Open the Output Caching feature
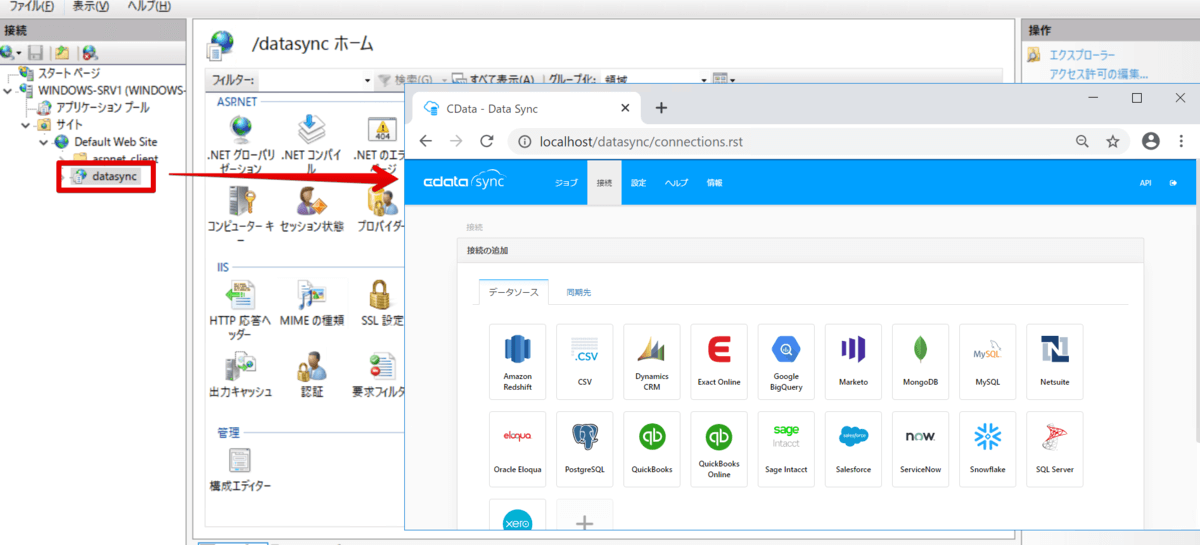Image resolution: width=1200 pixels, height=545 pixels. pos(241,374)
